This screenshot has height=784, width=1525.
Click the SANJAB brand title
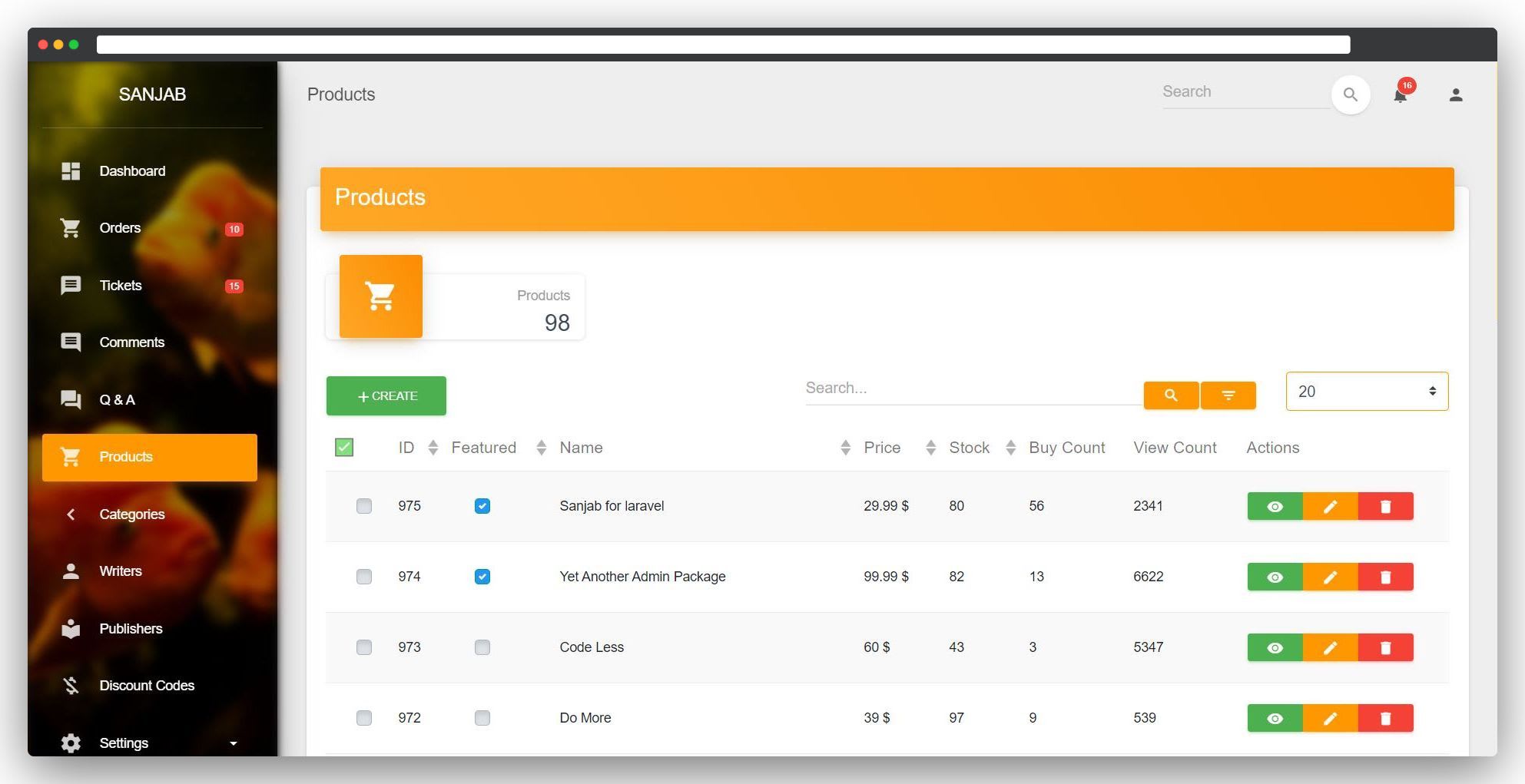(152, 94)
